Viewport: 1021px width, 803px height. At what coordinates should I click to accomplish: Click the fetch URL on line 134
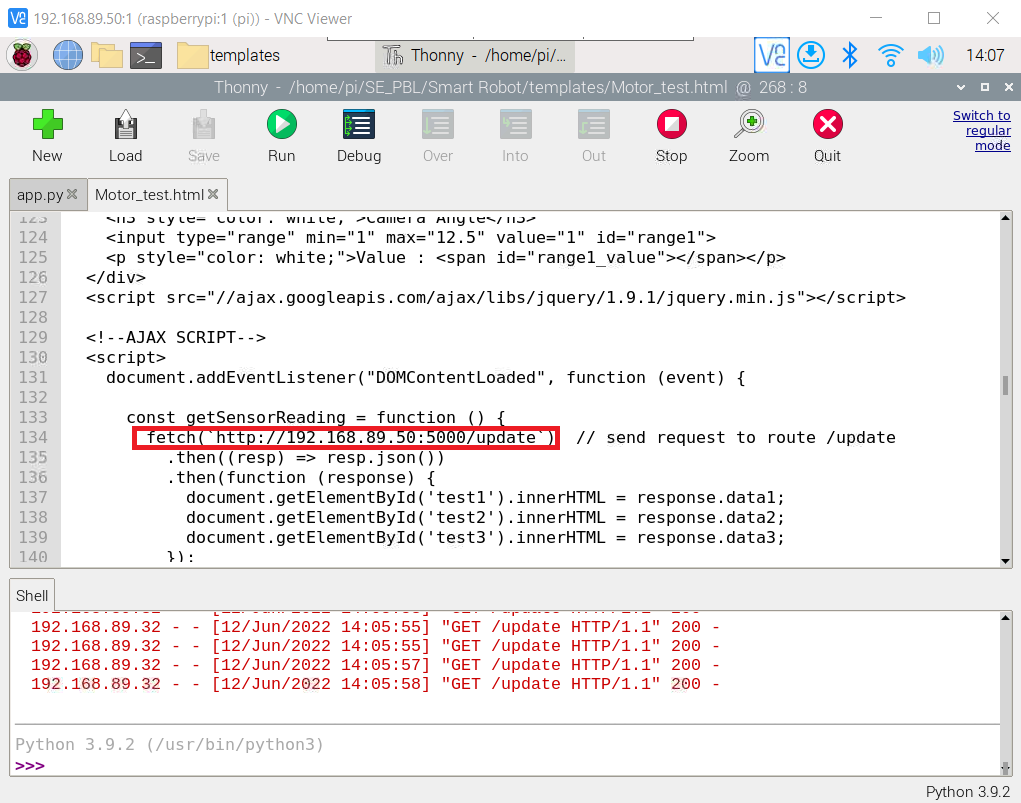tap(346, 438)
